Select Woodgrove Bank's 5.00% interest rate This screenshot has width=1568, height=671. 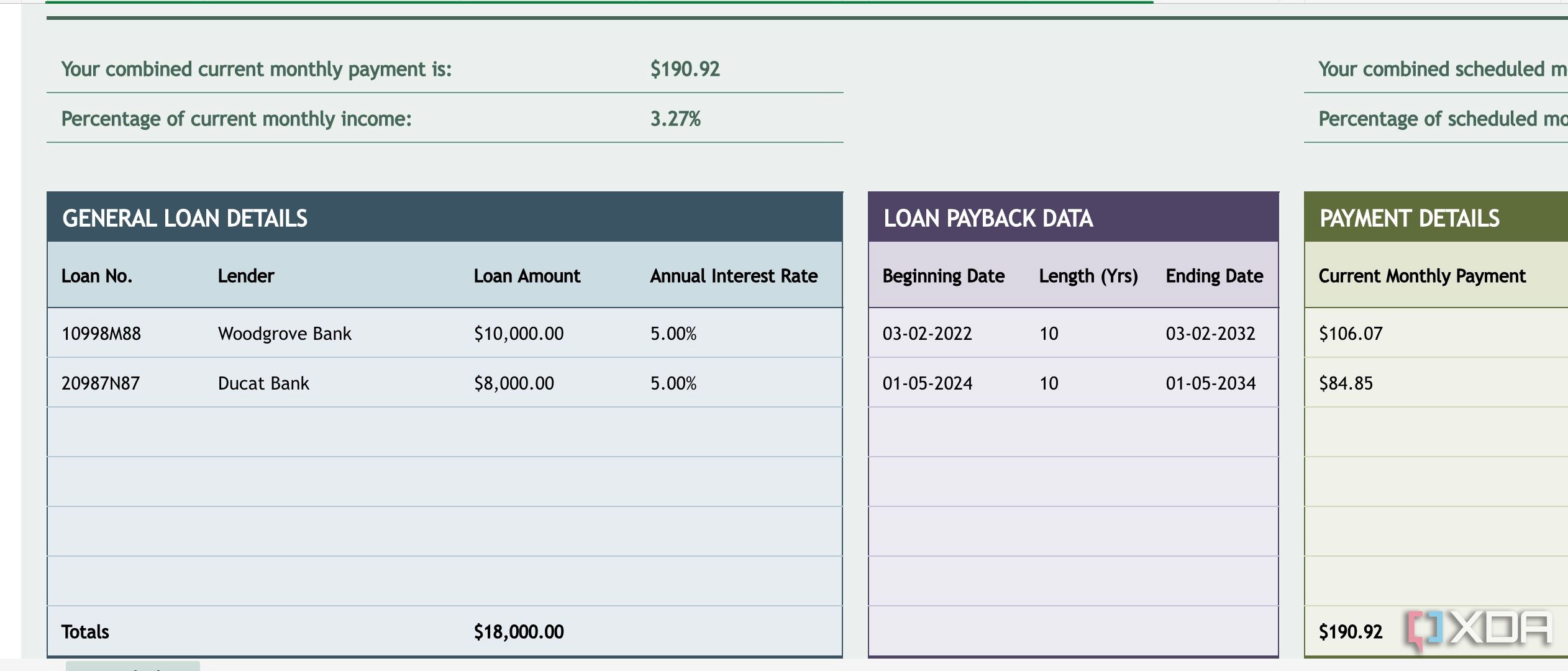[x=673, y=334]
